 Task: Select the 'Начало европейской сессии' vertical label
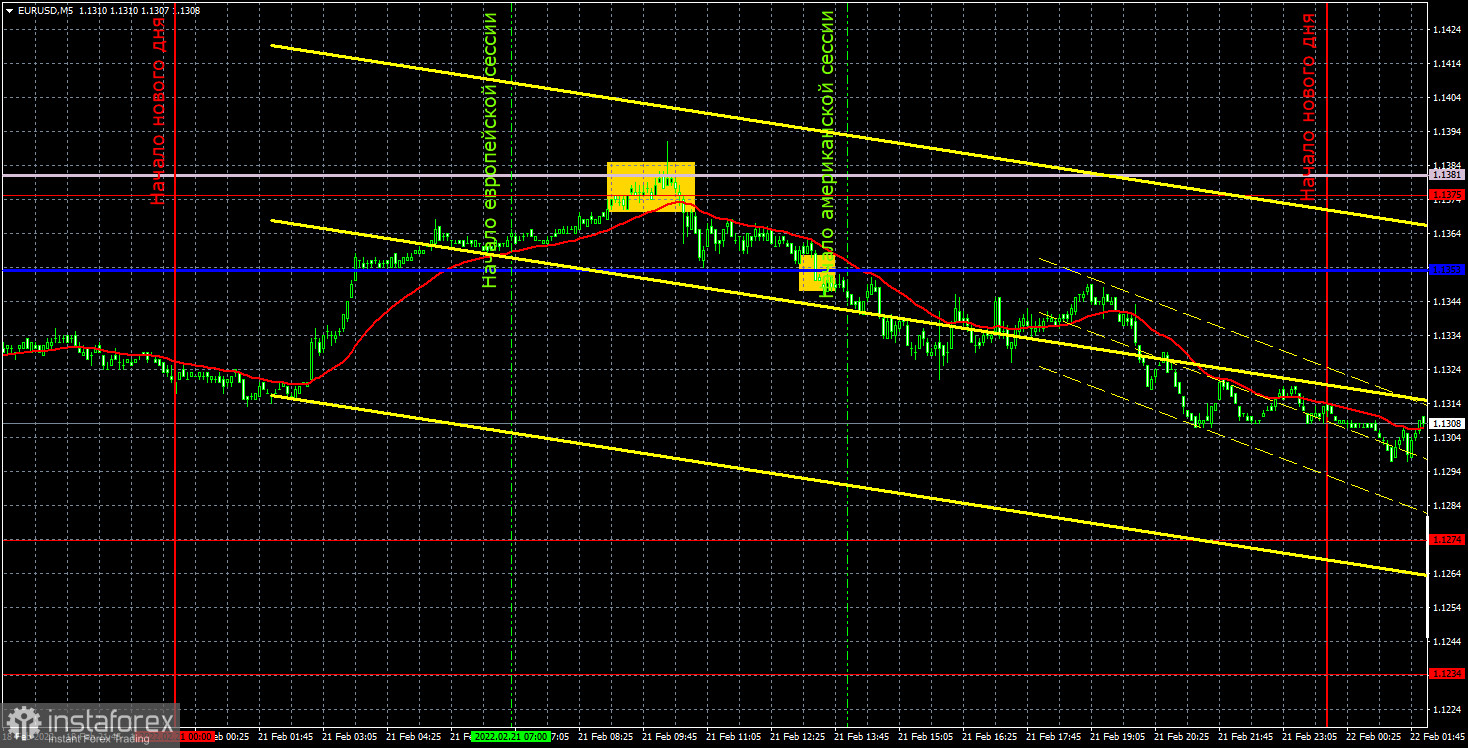[x=489, y=150]
